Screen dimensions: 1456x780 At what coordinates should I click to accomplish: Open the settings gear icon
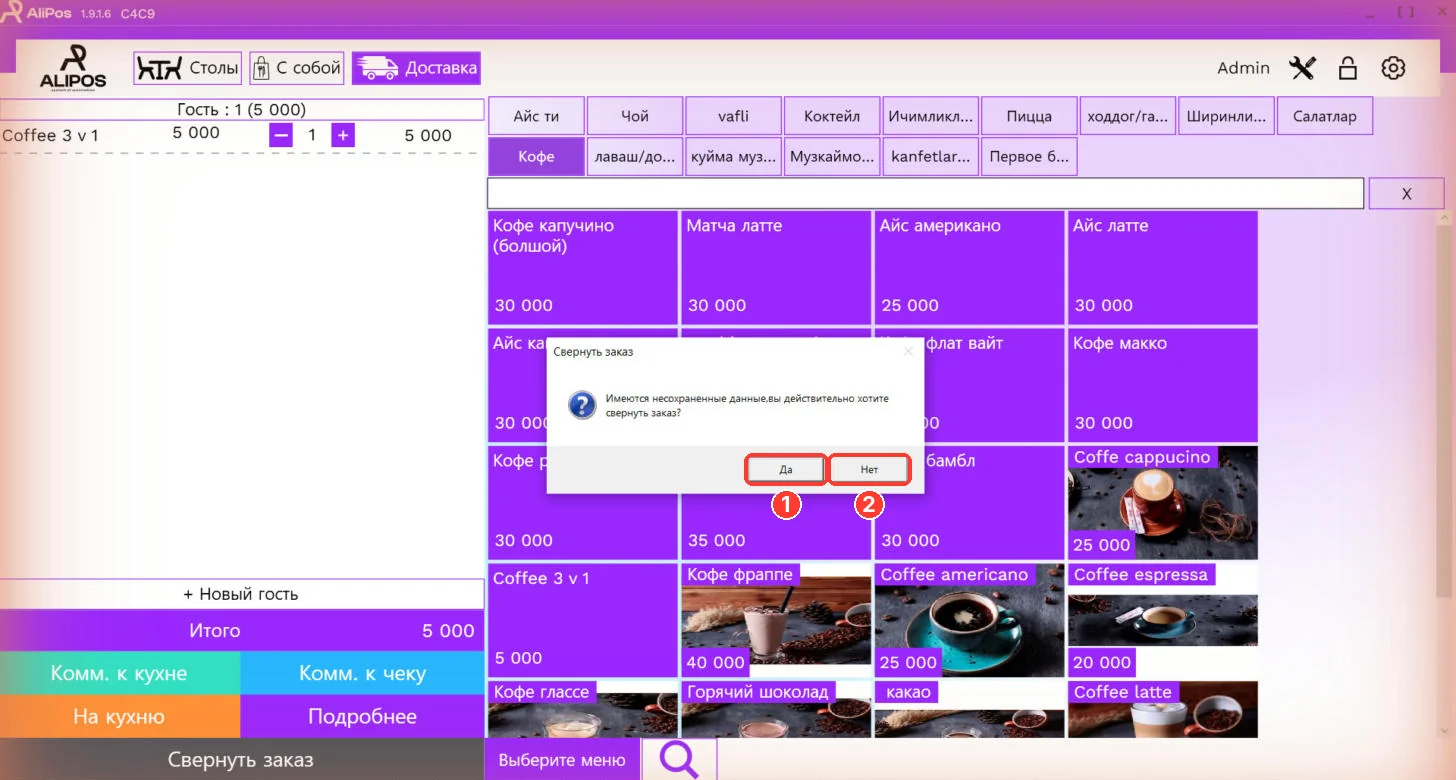pyautogui.click(x=1393, y=68)
